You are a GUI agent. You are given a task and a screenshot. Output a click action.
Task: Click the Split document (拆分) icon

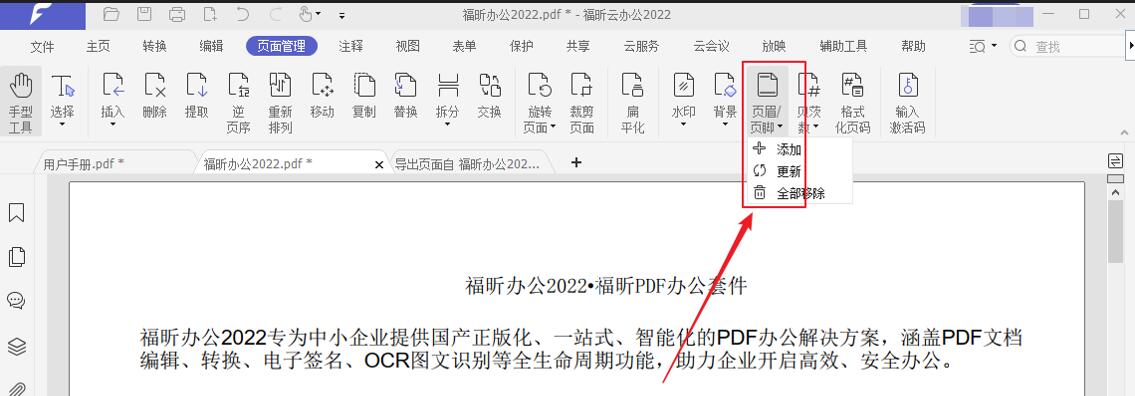pos(448,86)
